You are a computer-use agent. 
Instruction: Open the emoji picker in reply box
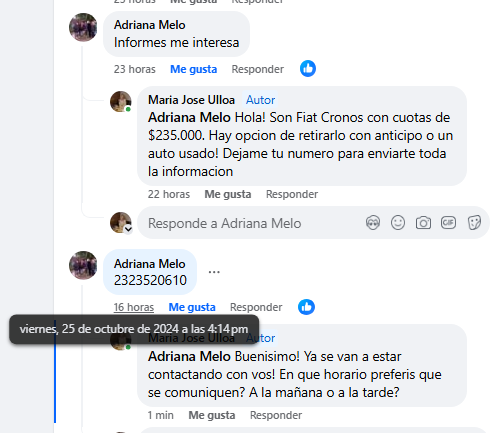[398, 223]
